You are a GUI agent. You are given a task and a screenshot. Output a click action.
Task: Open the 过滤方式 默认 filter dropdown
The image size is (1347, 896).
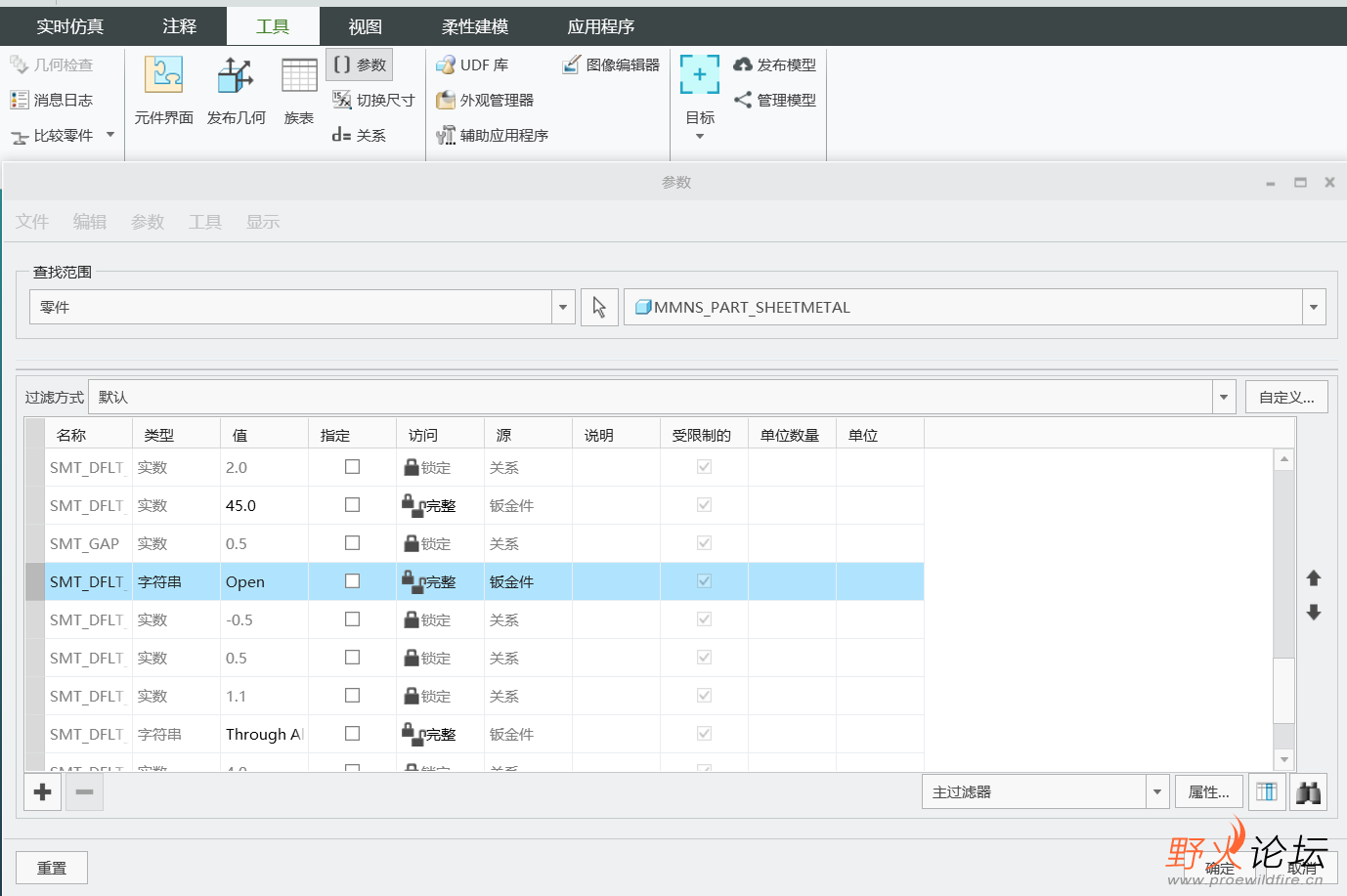(1224, 397)
